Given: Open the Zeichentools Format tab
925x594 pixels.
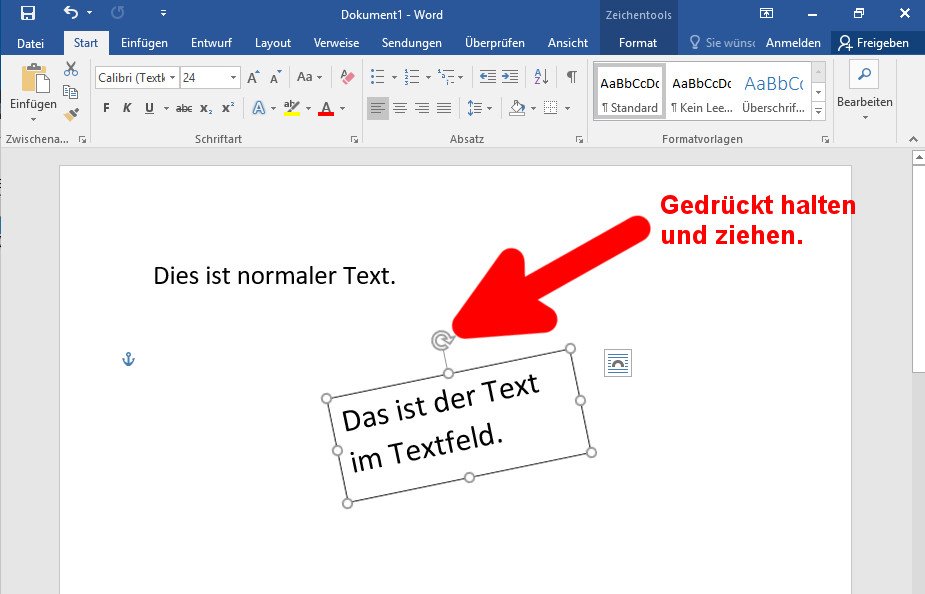Looking at the screenshot, I should 638,43.
